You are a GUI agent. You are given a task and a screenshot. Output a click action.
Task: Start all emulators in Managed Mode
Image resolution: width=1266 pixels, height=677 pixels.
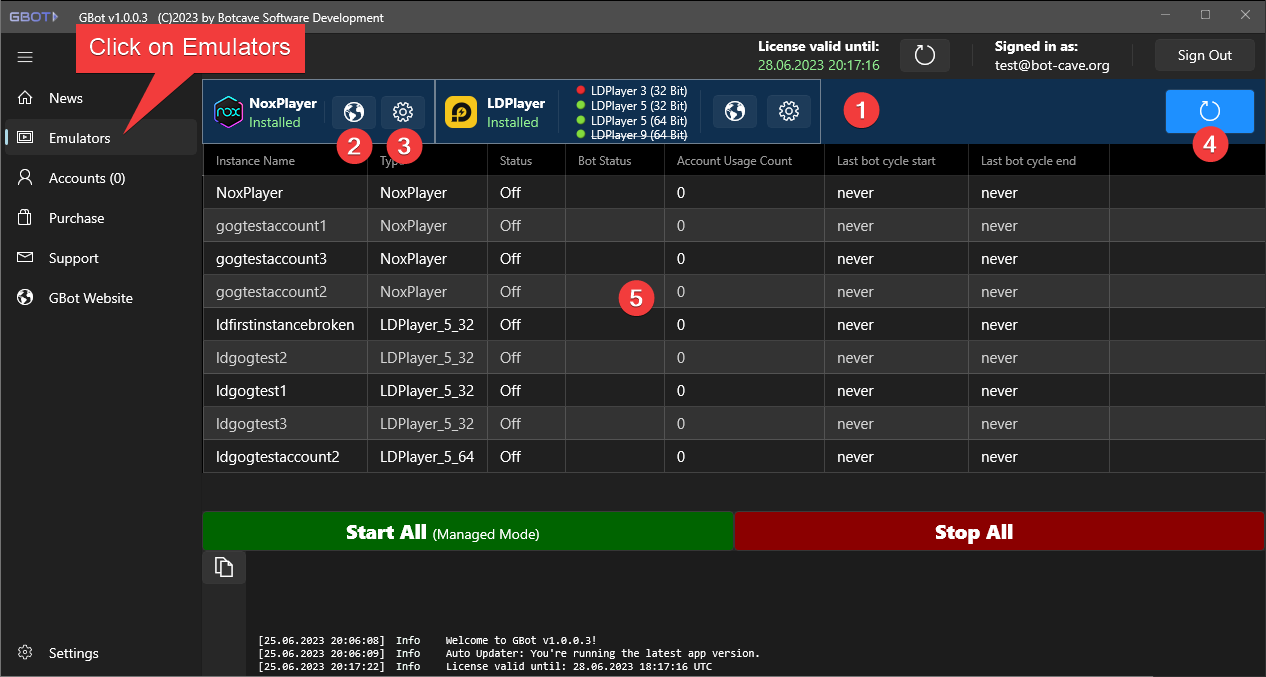[468, 531]
